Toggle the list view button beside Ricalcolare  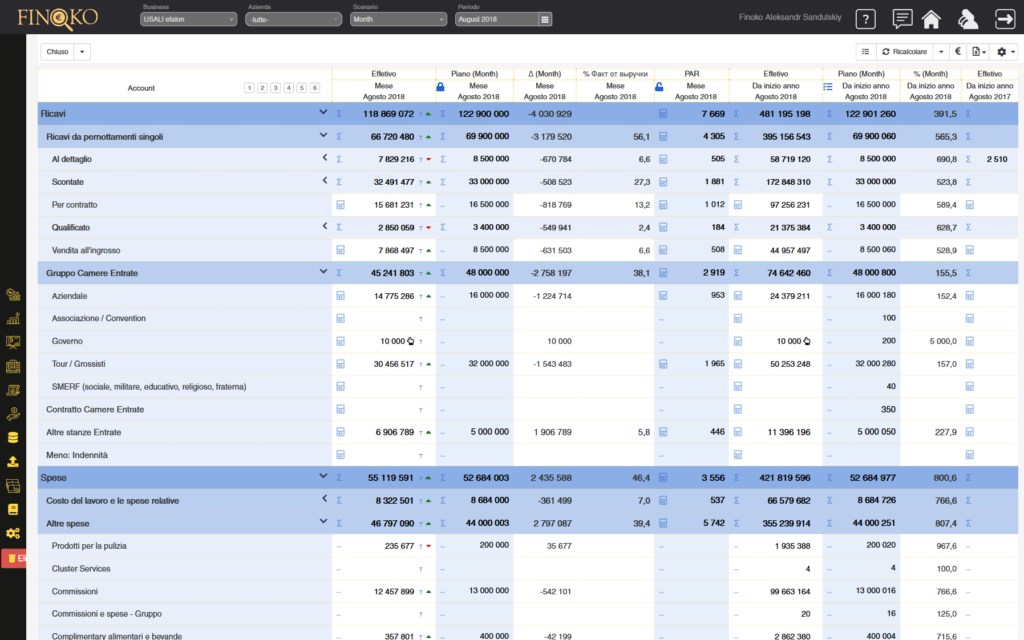[866, 51]
